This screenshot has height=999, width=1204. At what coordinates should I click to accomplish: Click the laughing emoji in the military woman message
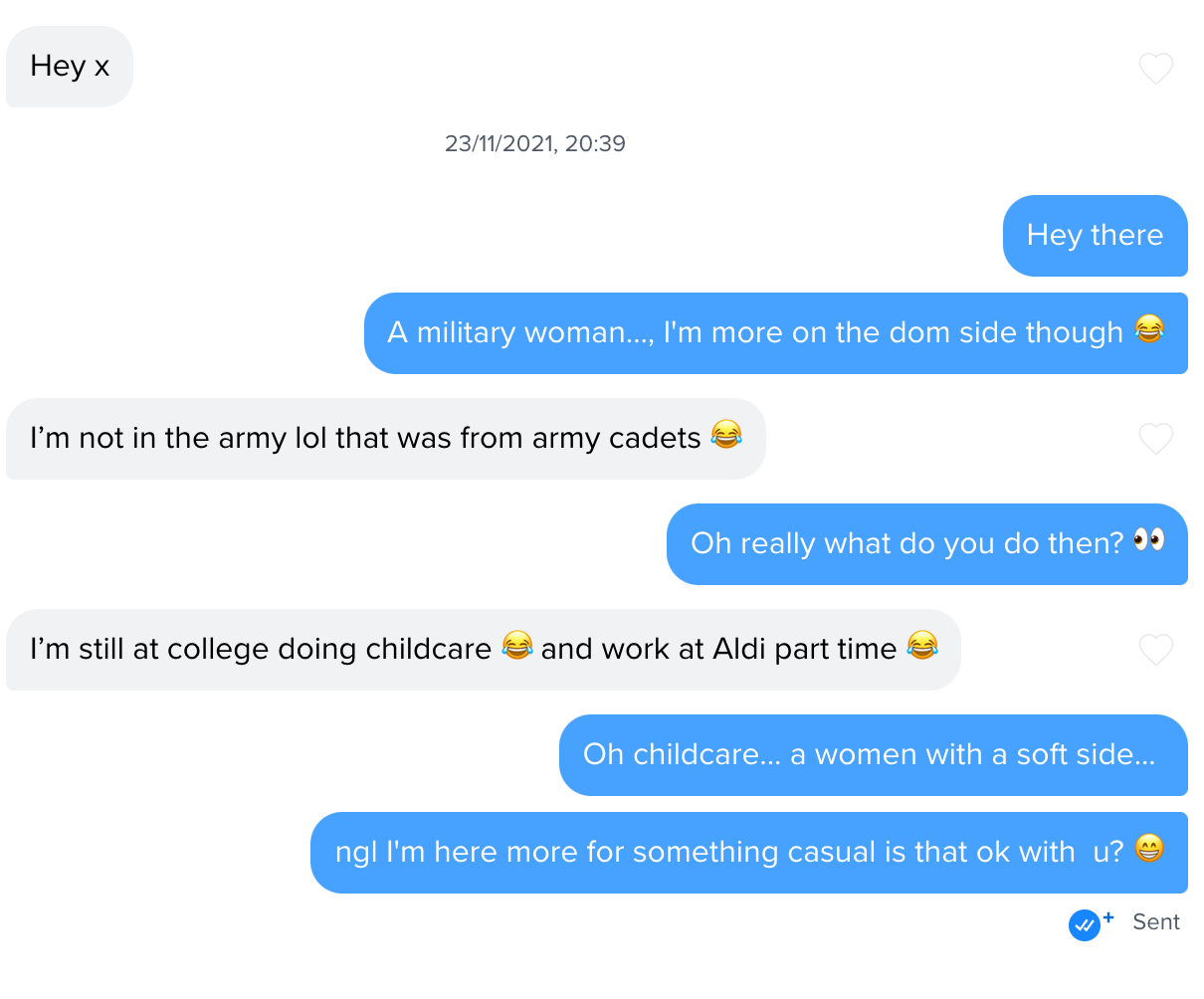click(x=1148, y=329)
